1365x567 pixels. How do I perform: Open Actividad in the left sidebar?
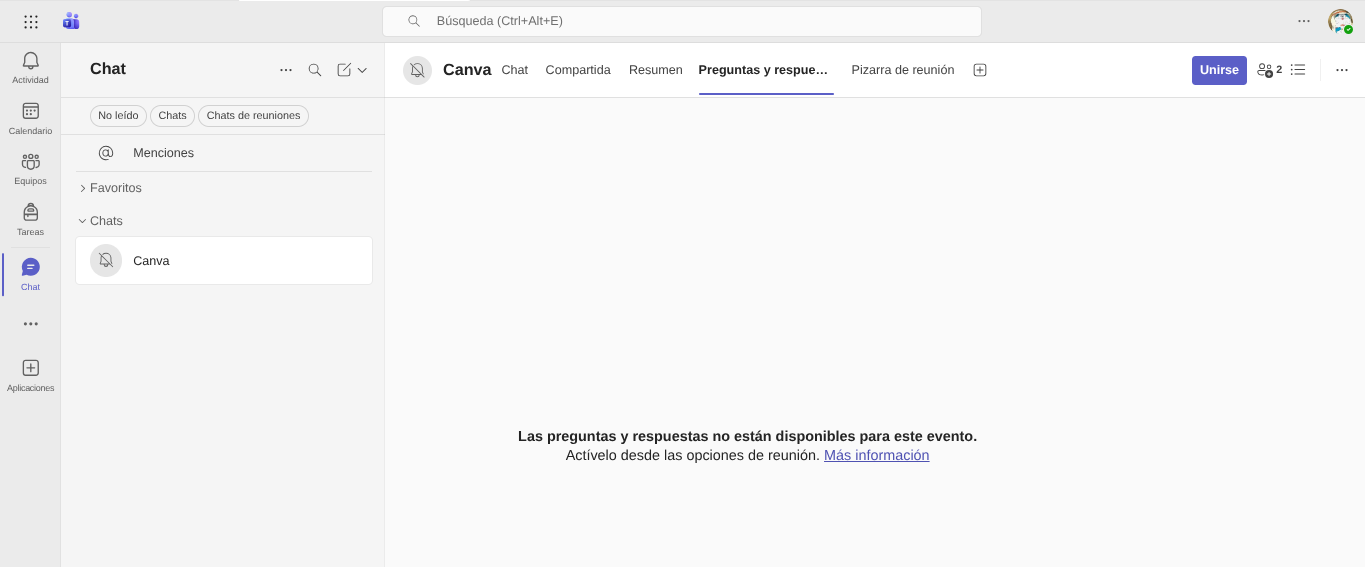(30, 68)
